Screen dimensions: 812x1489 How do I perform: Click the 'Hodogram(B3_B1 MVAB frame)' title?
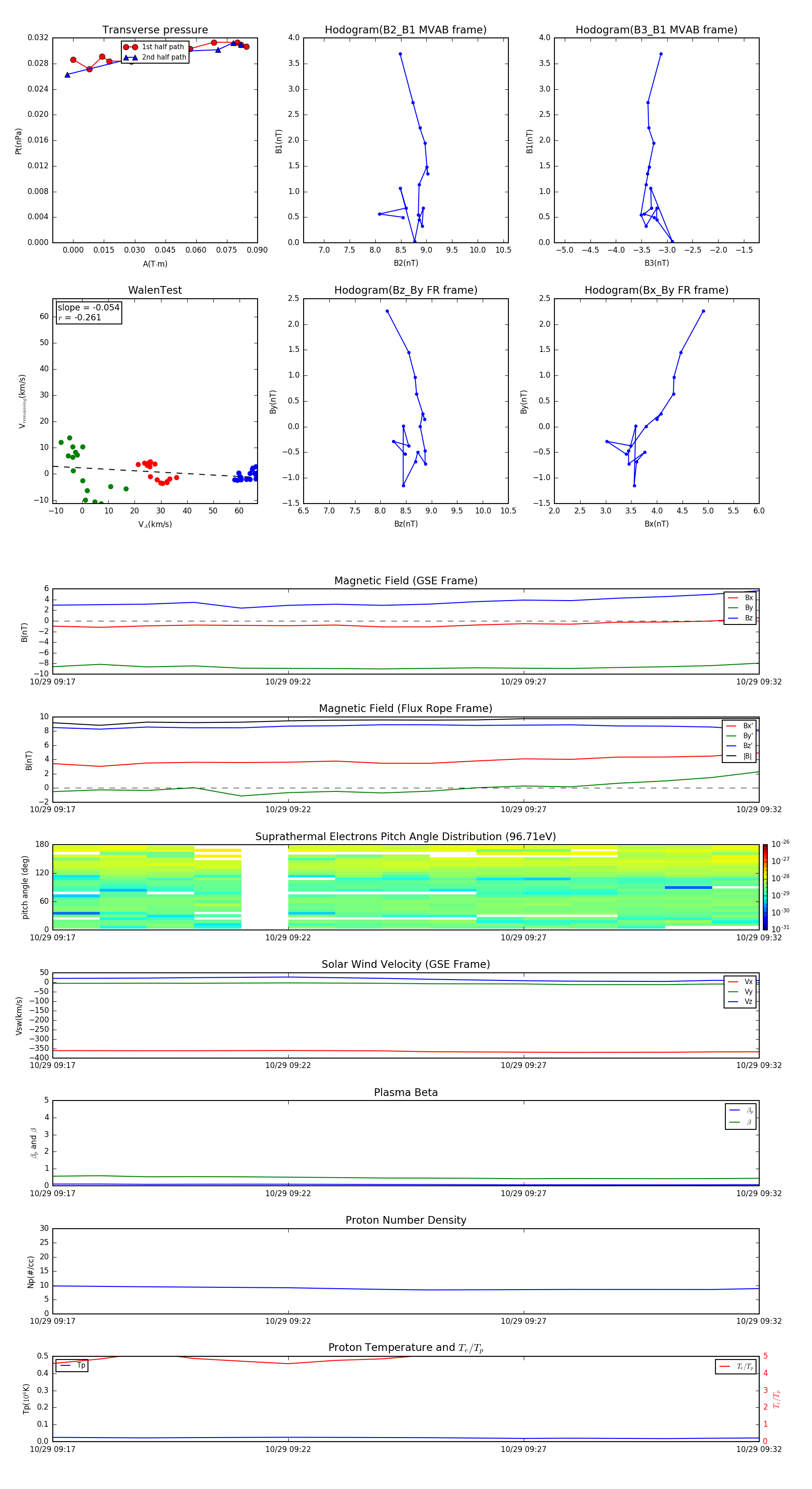656,30
